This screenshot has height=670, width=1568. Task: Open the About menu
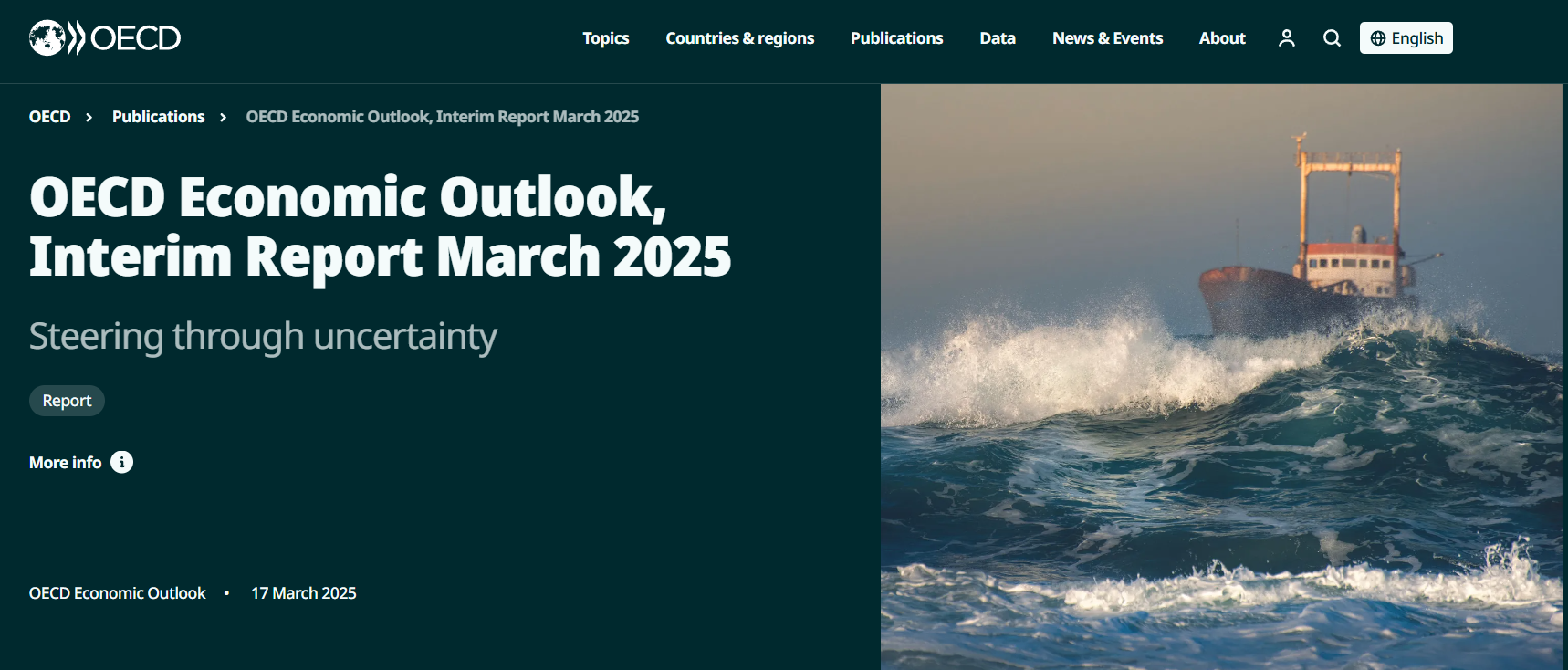(x=1222, y=38)
